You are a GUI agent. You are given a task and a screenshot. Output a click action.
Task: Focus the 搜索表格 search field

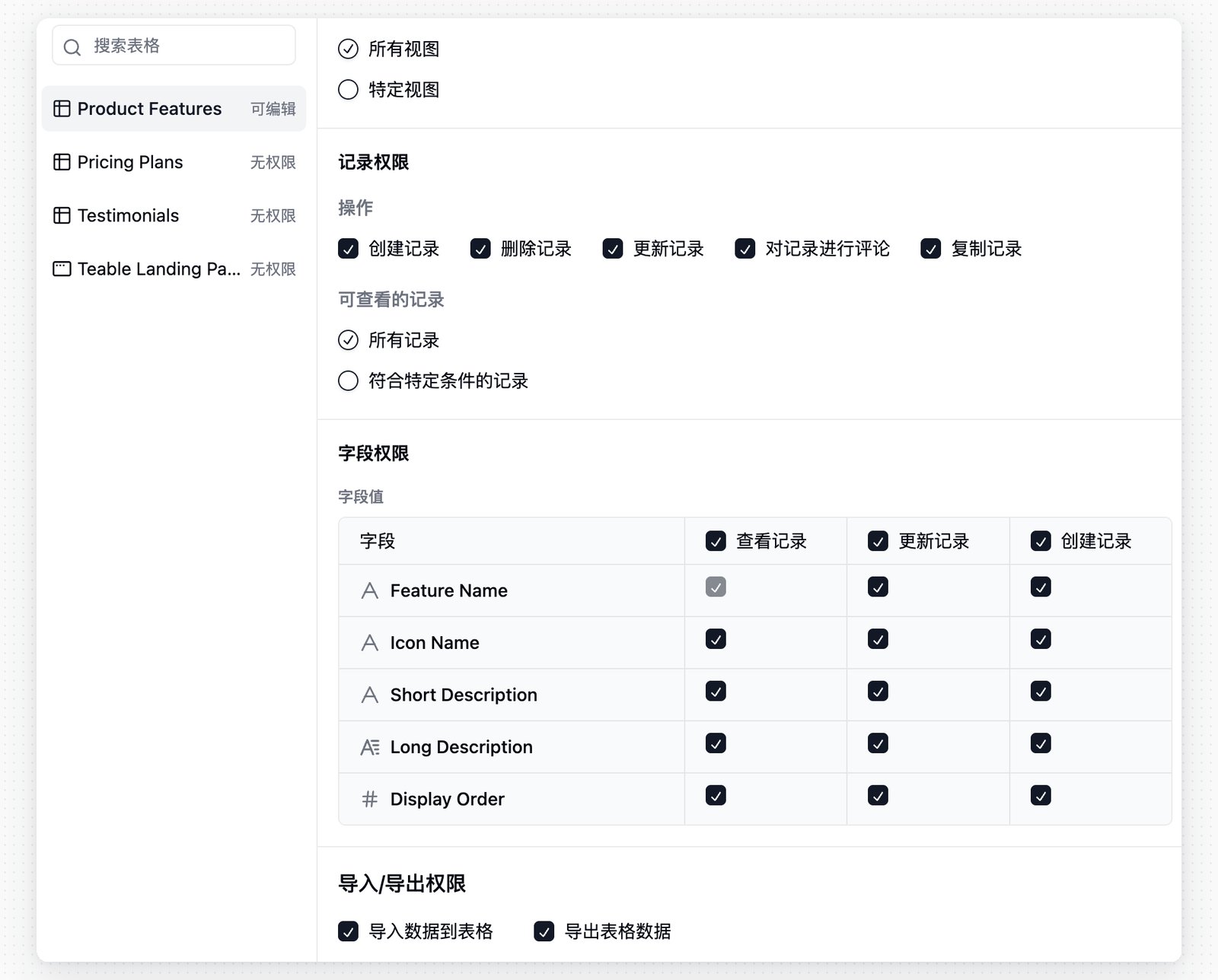point(174,46)
